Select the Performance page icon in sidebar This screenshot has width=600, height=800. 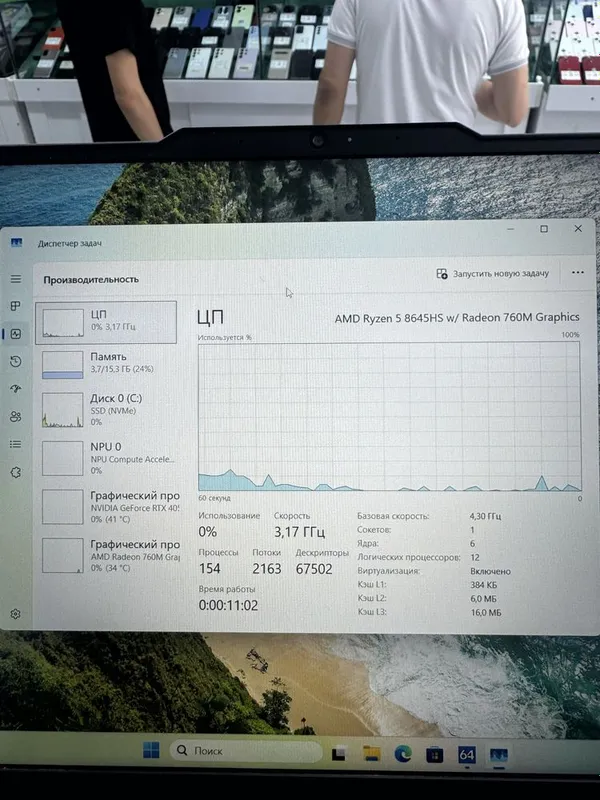point(16,334)
